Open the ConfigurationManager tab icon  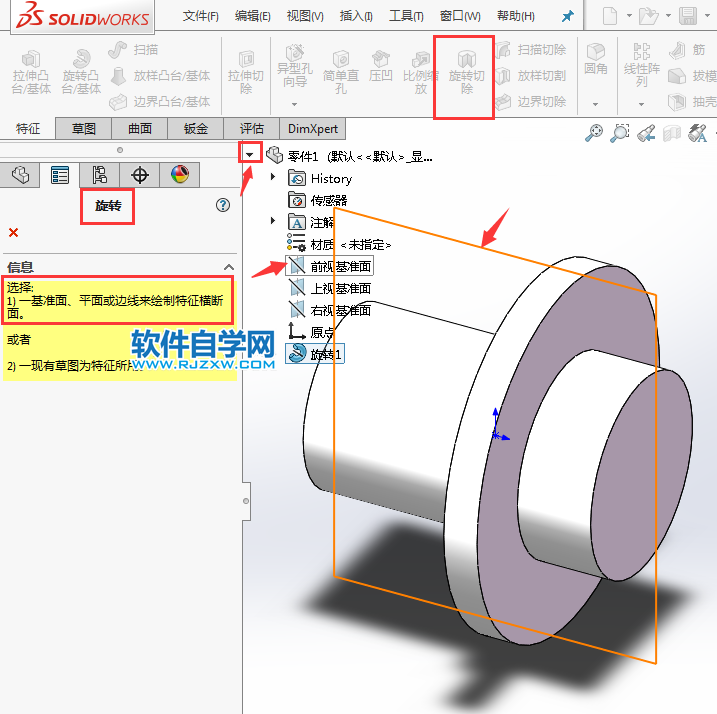100,175
